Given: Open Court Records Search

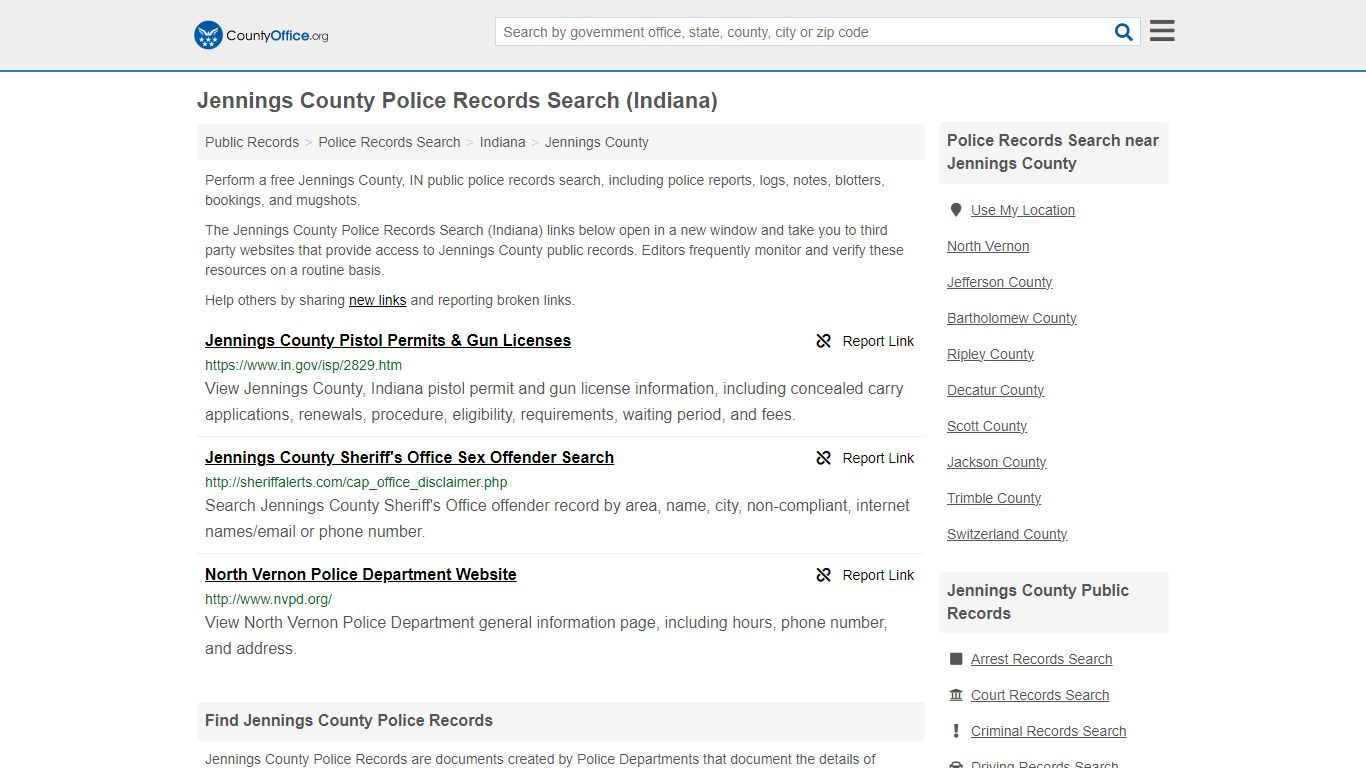Looking at the screenshot, I should pyautogui.click(x=1040, y=695).
